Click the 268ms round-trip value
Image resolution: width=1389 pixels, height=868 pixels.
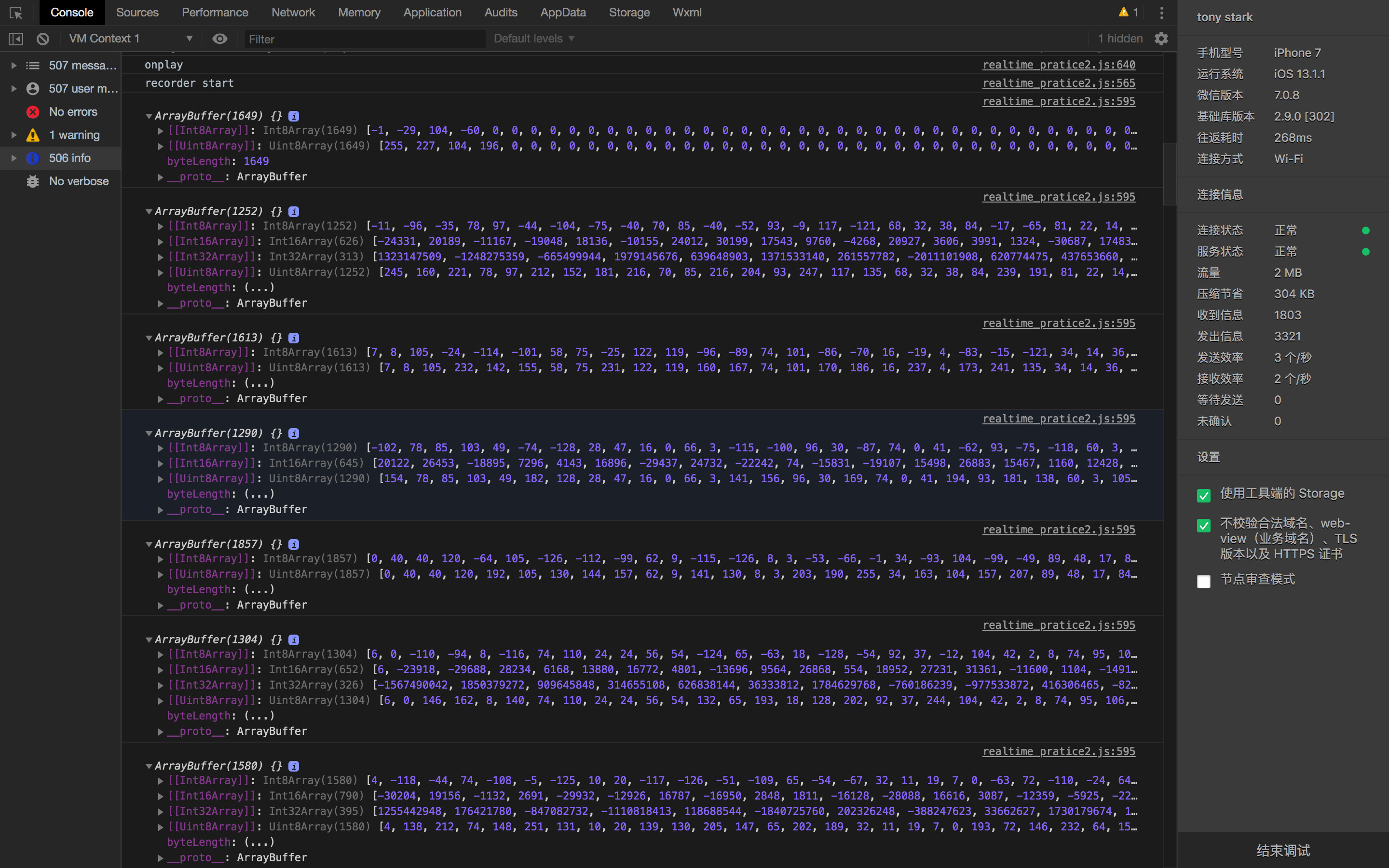tap(1293, 138)
